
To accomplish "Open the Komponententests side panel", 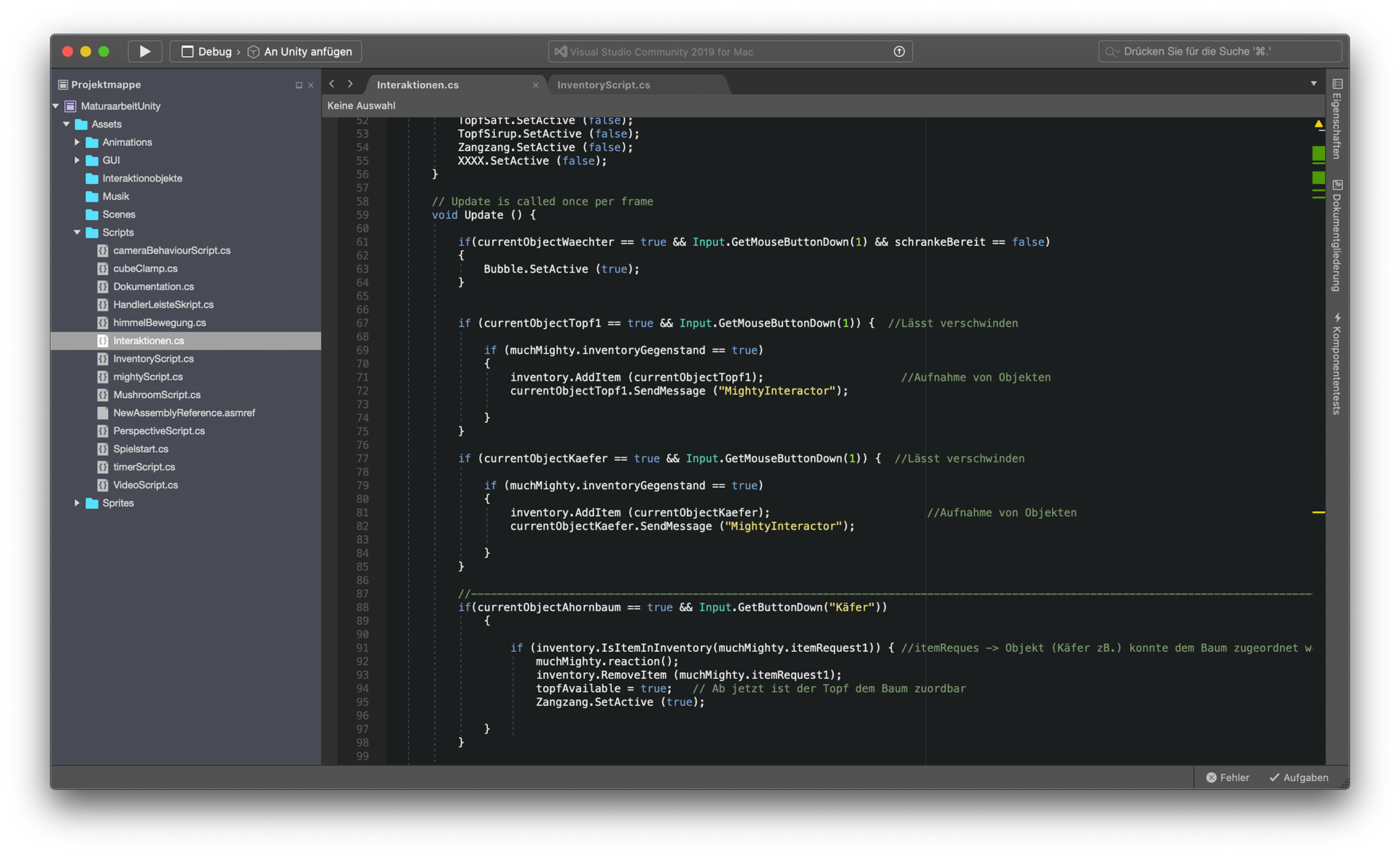I will point(1337,365).
